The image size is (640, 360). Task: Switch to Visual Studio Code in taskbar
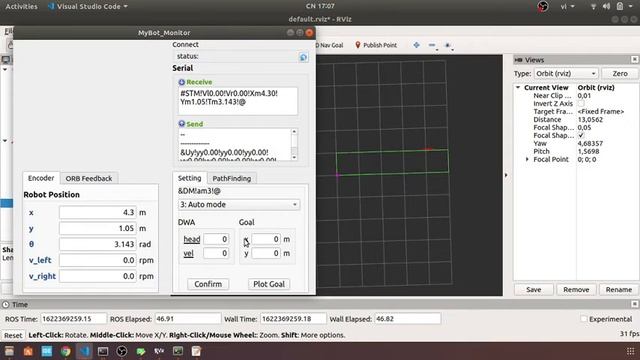coord(84,351)
